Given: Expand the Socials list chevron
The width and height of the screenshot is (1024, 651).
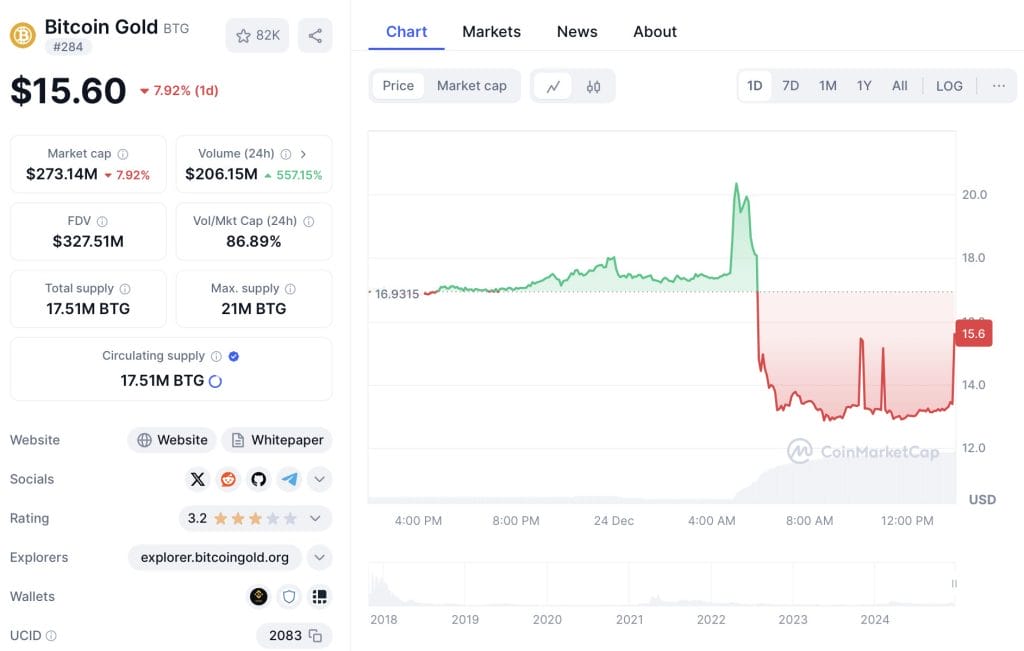Looking at the screenshot, I should [x=319, y=479].
